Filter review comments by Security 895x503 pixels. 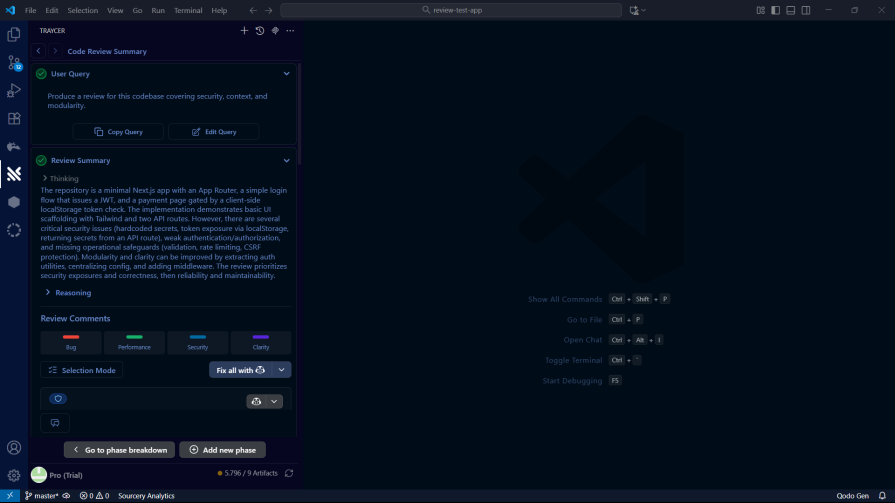198,342
